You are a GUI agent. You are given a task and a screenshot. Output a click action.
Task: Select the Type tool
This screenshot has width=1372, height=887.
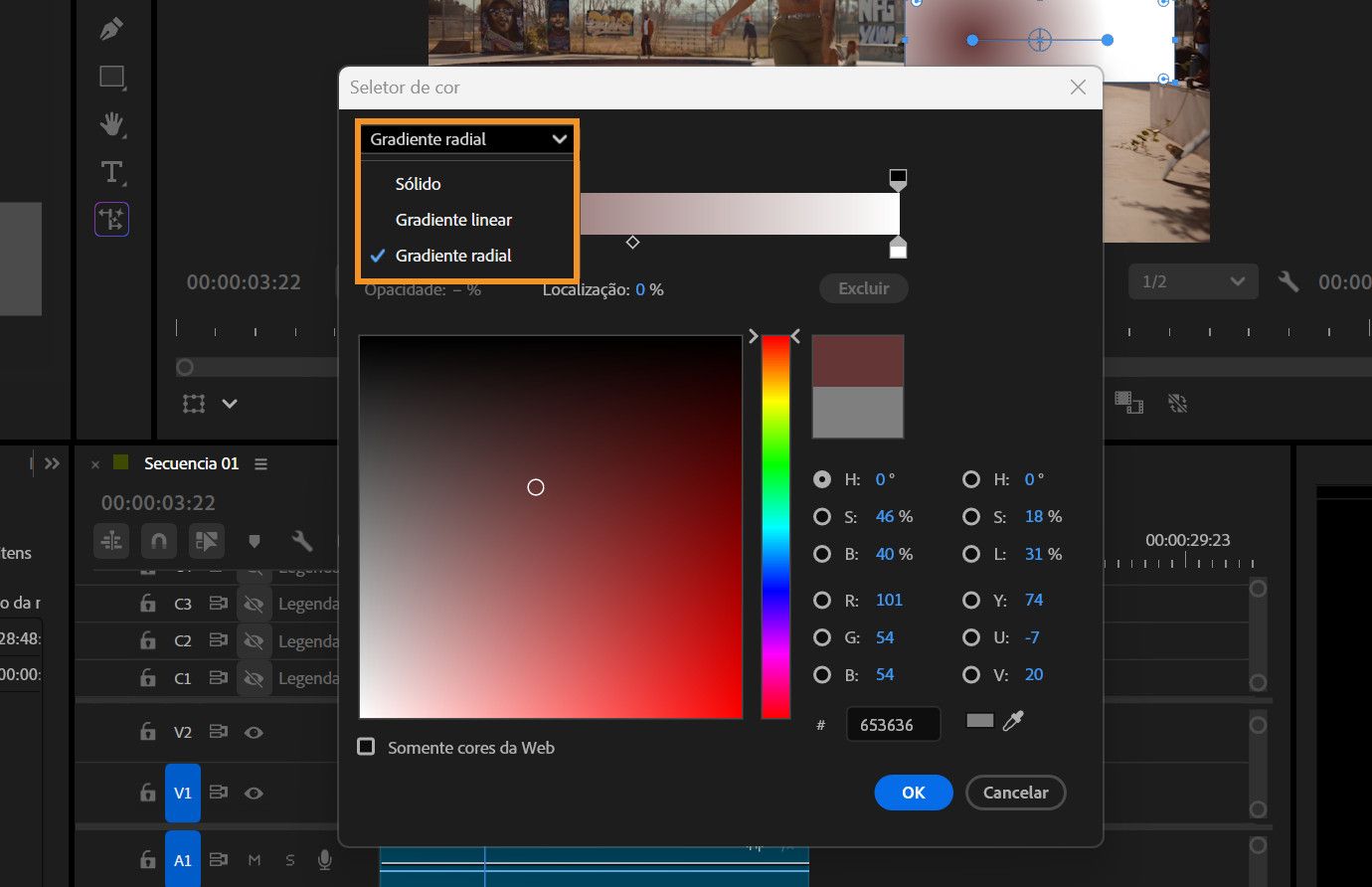tap(110, 172)
